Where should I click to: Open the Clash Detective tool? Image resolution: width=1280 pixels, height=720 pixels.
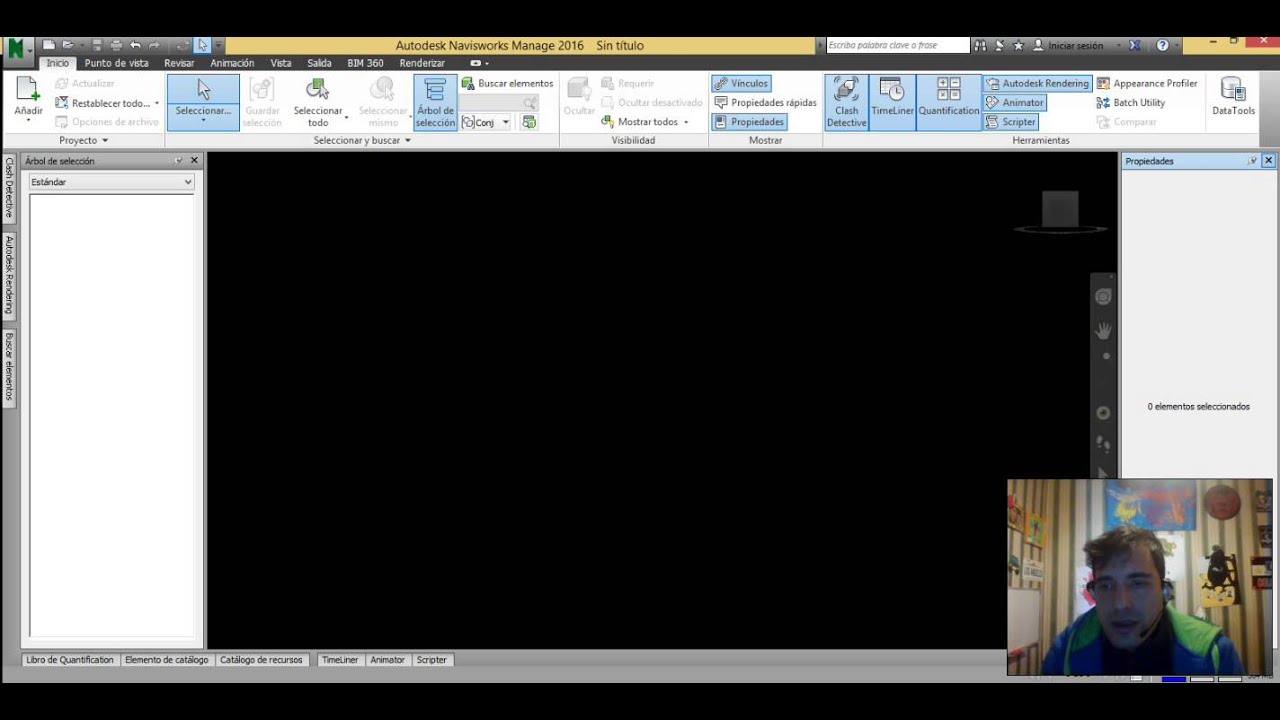pyautogui.click(x=846, y=102)
